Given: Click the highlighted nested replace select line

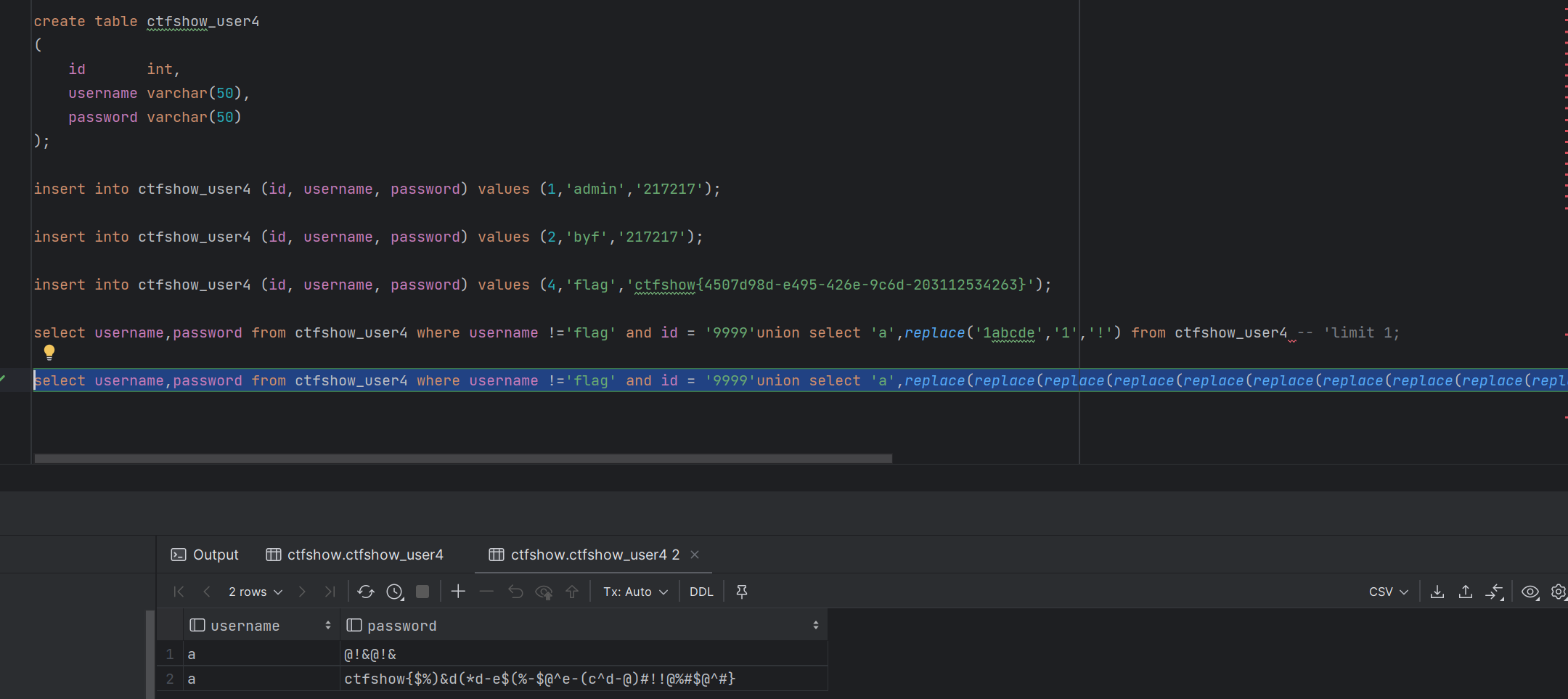Looking at the screenshot, I should click(801, 380).
